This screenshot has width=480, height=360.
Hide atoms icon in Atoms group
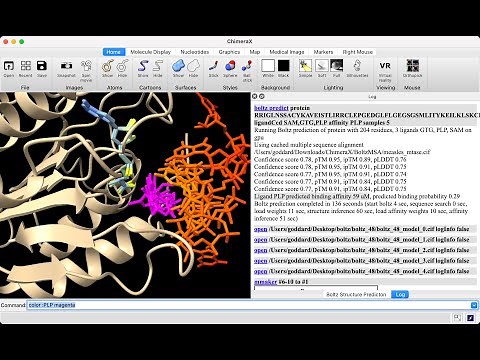tap(122, 66)
